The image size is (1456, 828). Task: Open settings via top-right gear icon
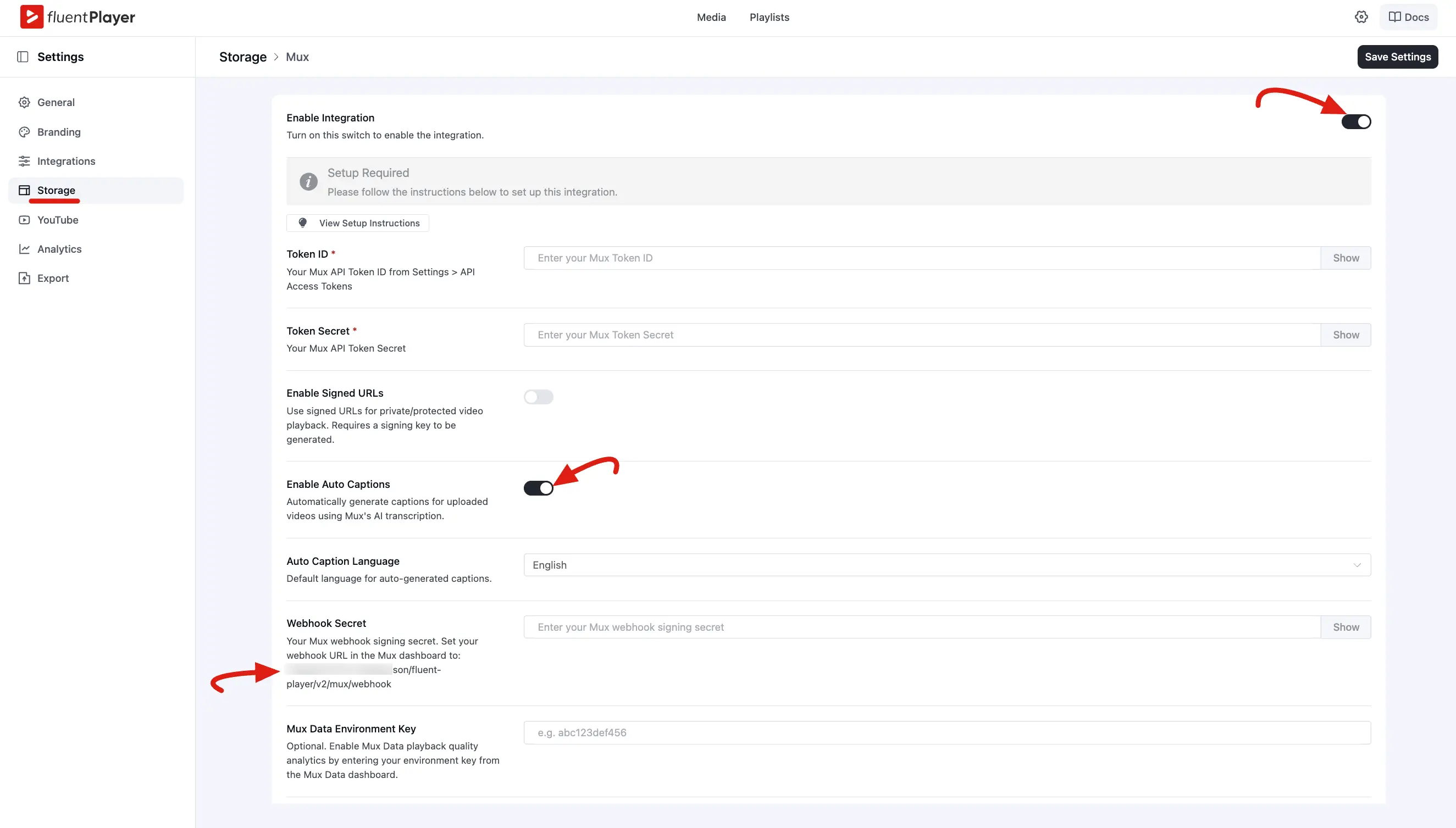pos(1361,17)
